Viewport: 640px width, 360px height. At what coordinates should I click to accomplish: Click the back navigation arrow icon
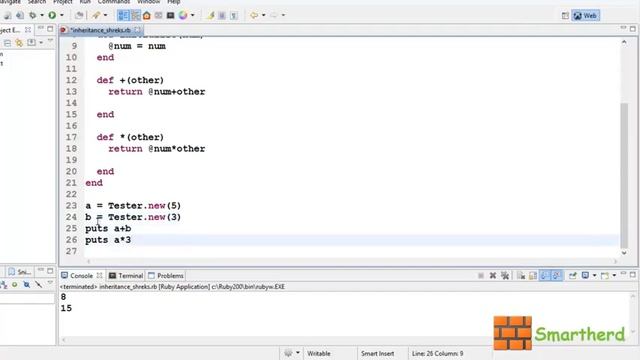click(254, 16)
